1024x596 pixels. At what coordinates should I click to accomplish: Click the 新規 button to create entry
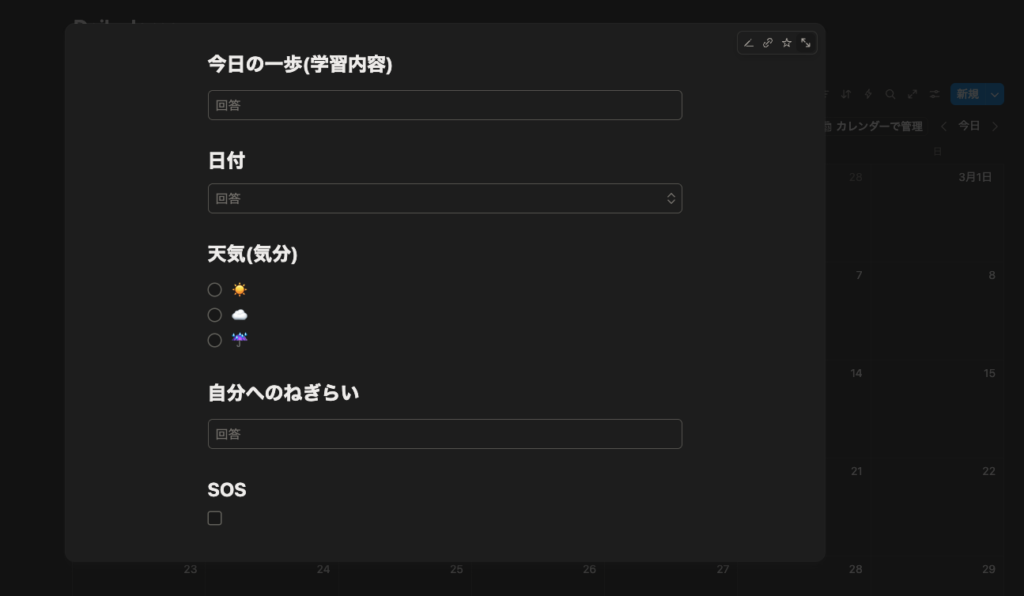point(968,94)
